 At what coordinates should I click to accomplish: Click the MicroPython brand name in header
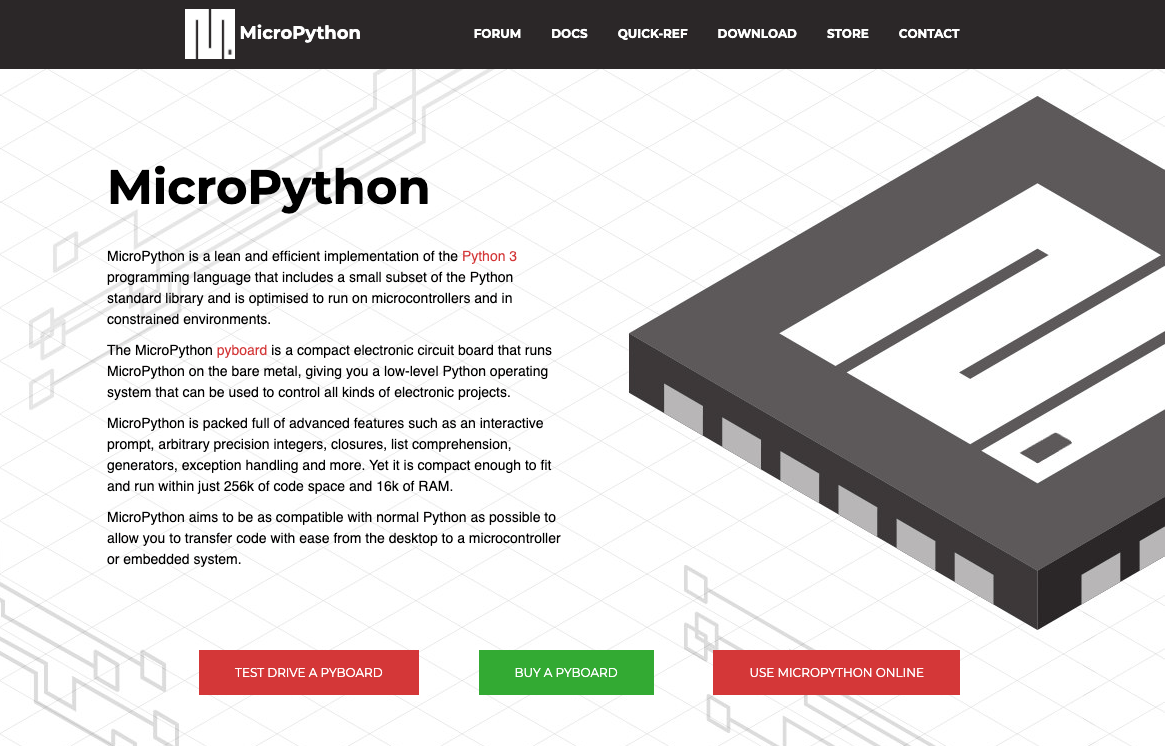click(300, 33)
